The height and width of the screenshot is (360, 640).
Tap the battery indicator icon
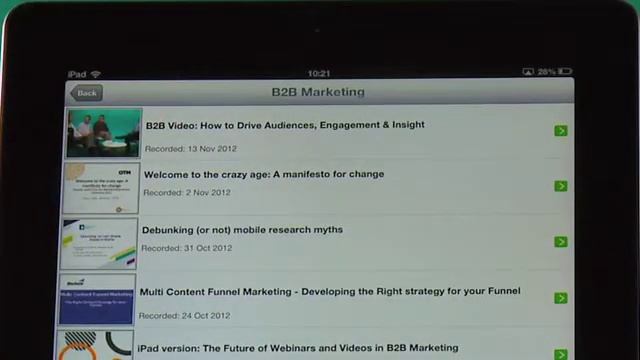(x=565, y=71)
